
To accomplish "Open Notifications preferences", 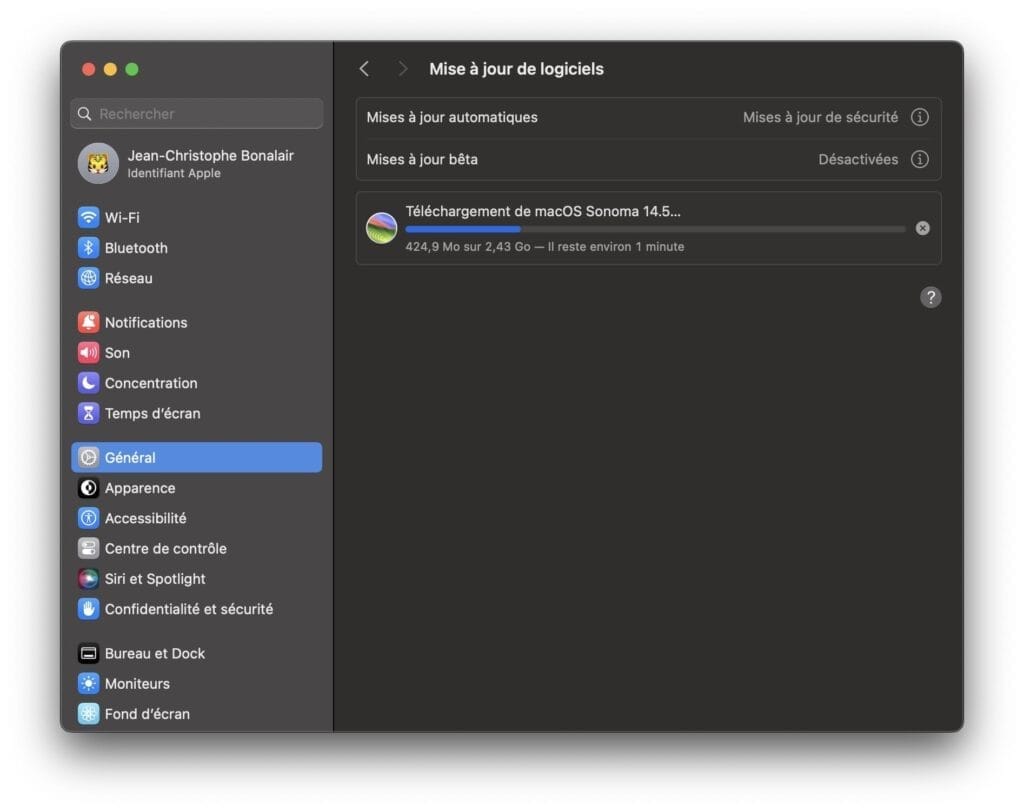I will [145, 322].
